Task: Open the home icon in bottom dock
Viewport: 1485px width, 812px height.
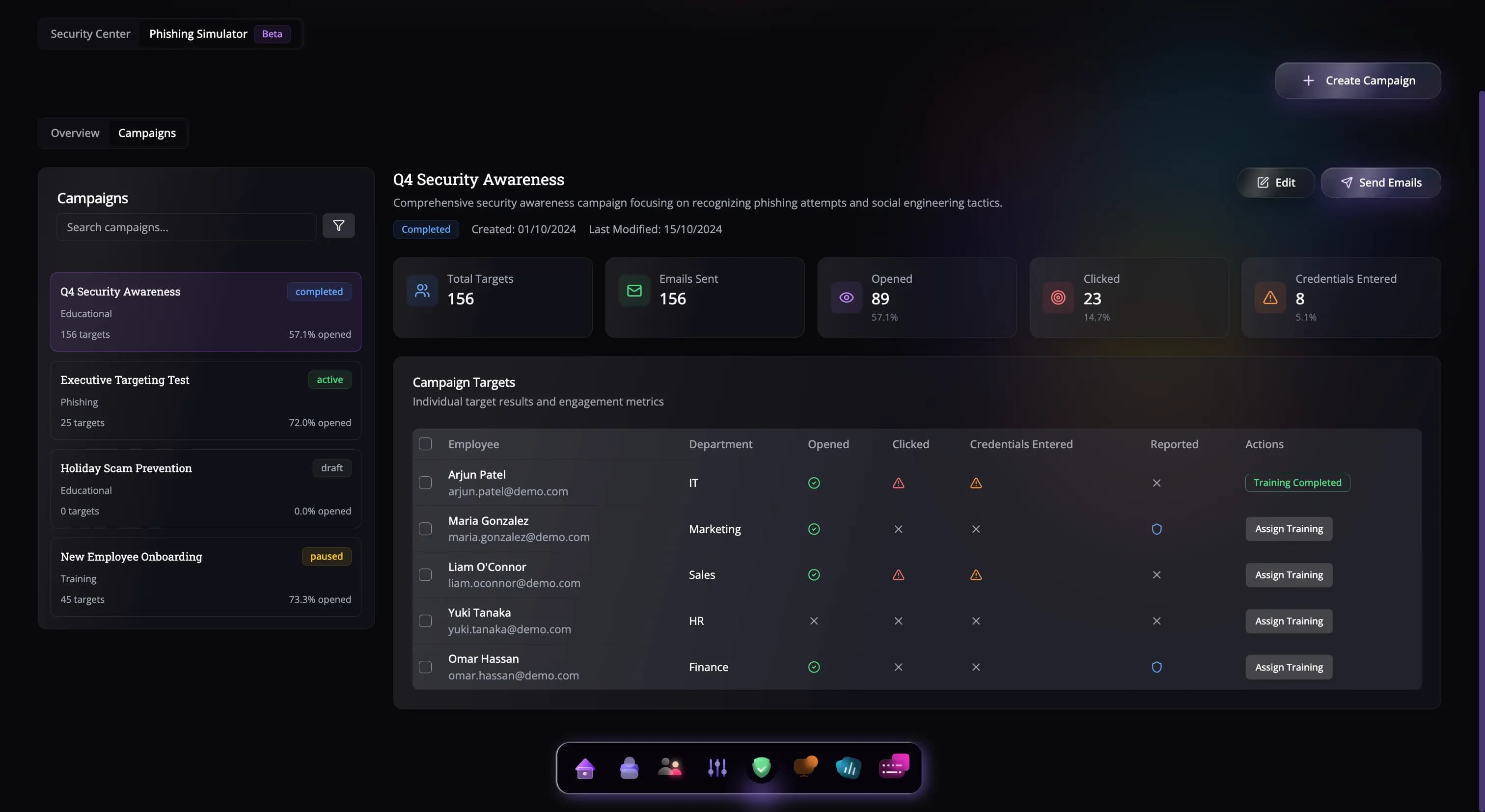Action: [584, 768]
